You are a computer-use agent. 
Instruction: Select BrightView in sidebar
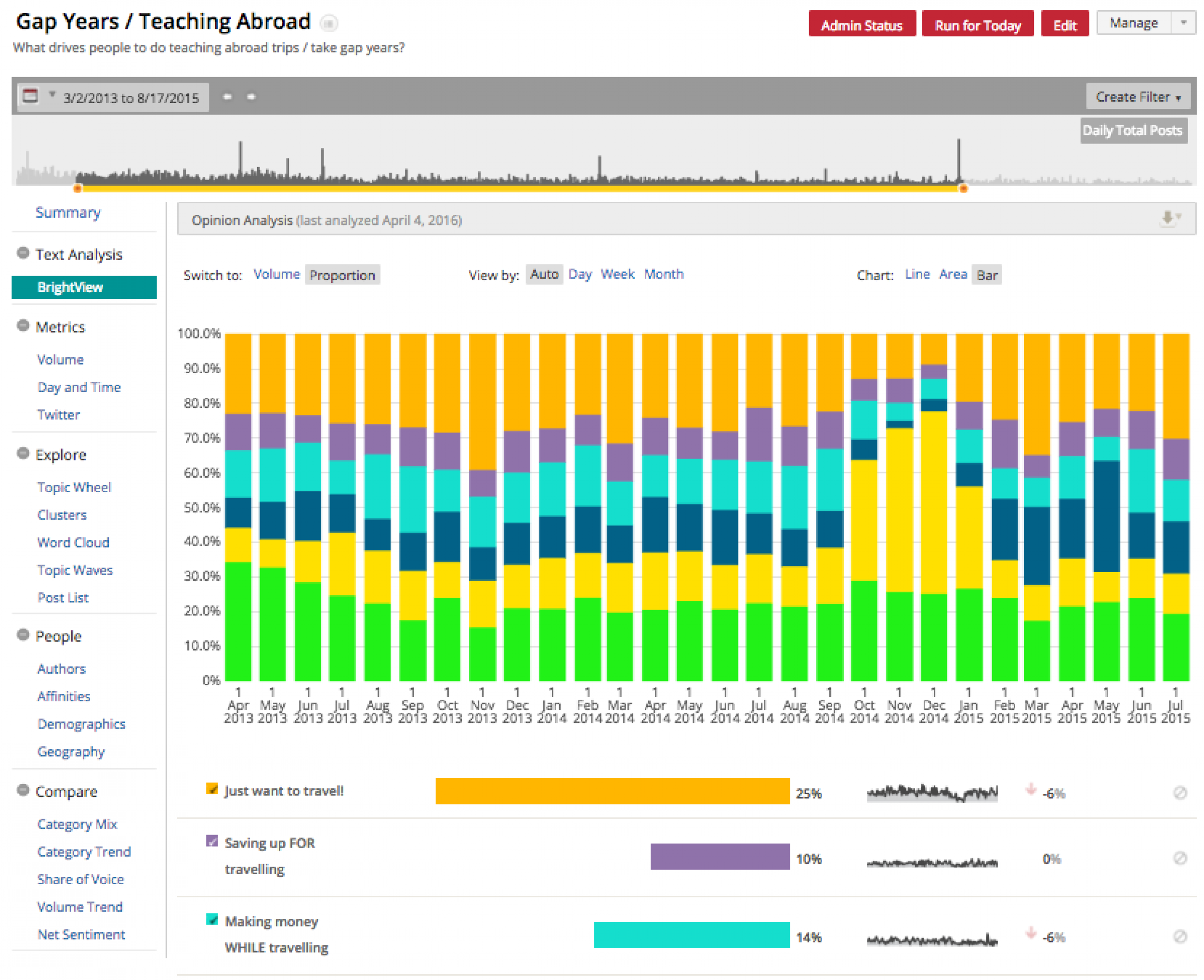84,287
